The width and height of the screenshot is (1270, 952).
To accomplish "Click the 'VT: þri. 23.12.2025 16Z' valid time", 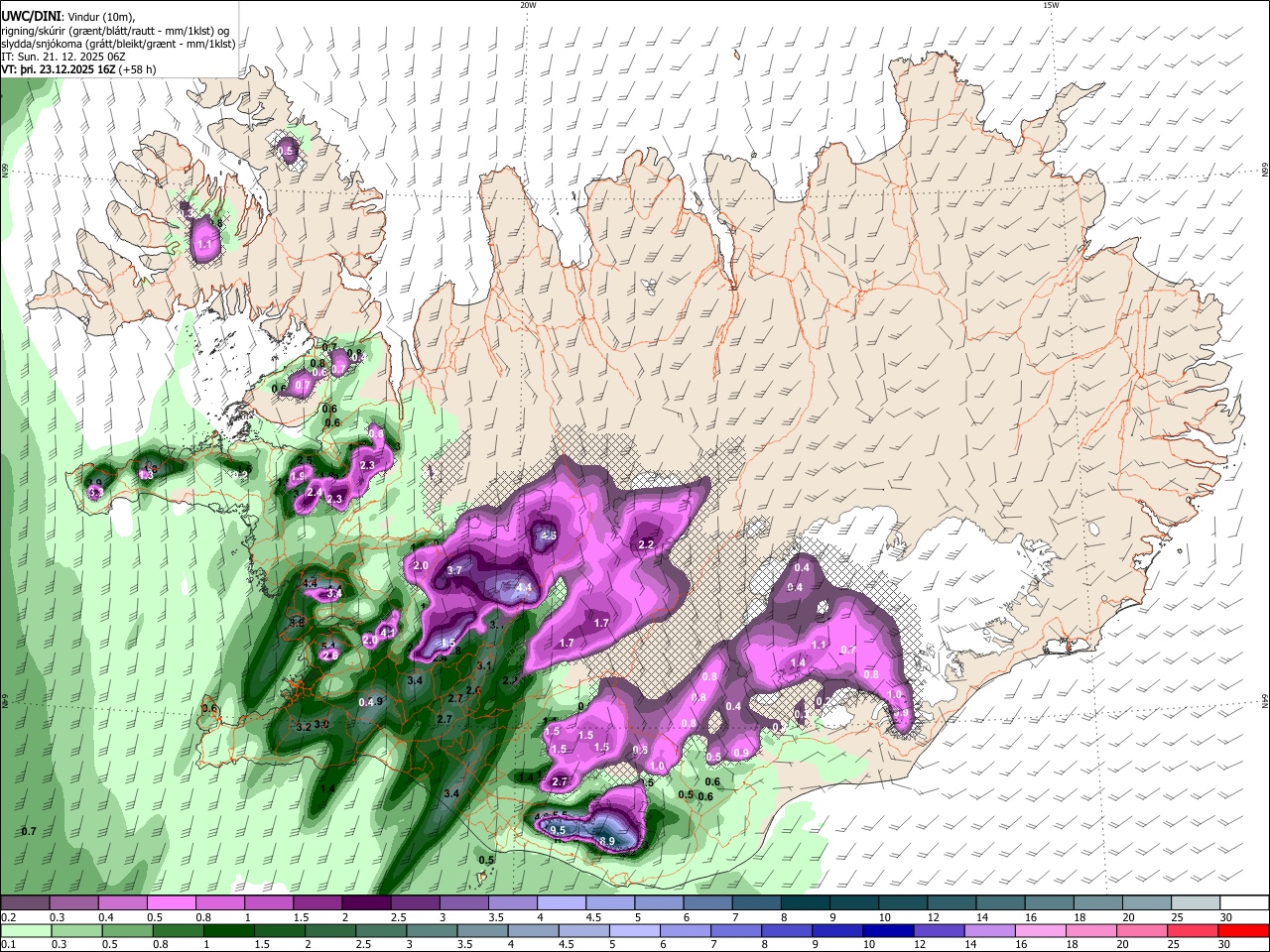I will [58, 70].
